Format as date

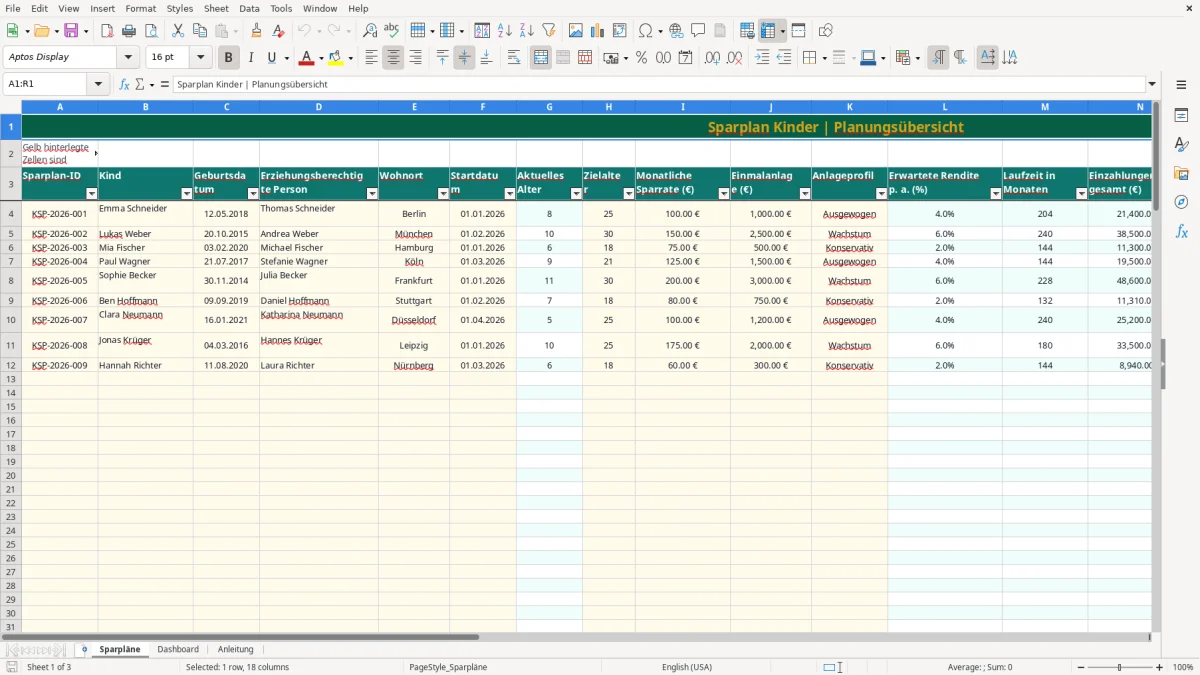[685, 58]
